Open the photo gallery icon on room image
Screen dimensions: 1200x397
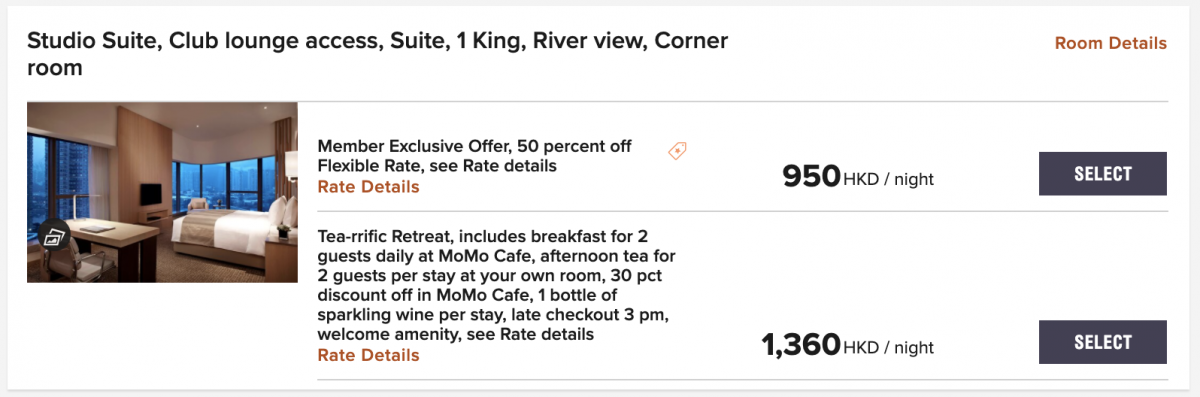(x=54, y=236)
